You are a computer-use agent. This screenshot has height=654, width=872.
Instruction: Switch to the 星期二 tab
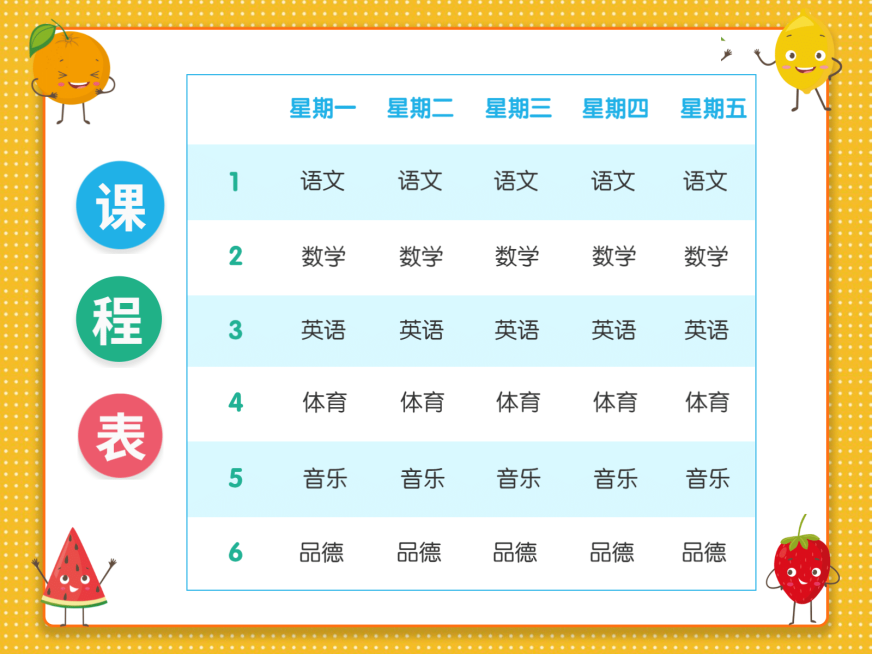click(x=420, y=109)
